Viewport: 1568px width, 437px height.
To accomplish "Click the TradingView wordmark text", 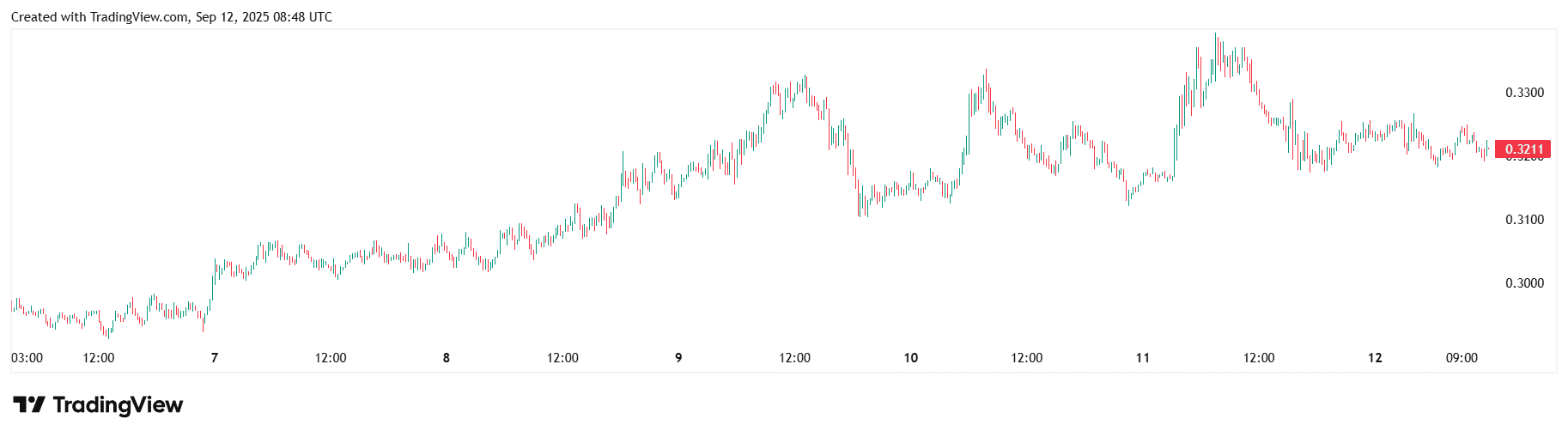I will coord(118,404).
